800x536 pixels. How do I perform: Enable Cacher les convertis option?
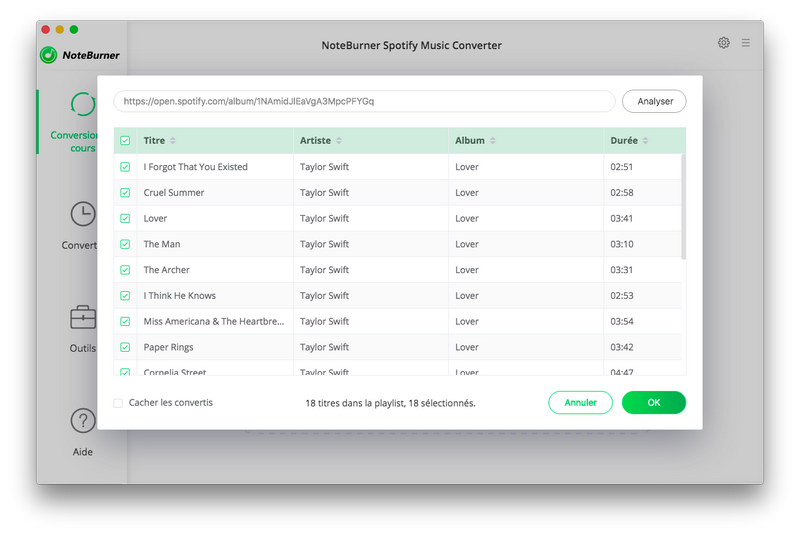click(118, 403)
